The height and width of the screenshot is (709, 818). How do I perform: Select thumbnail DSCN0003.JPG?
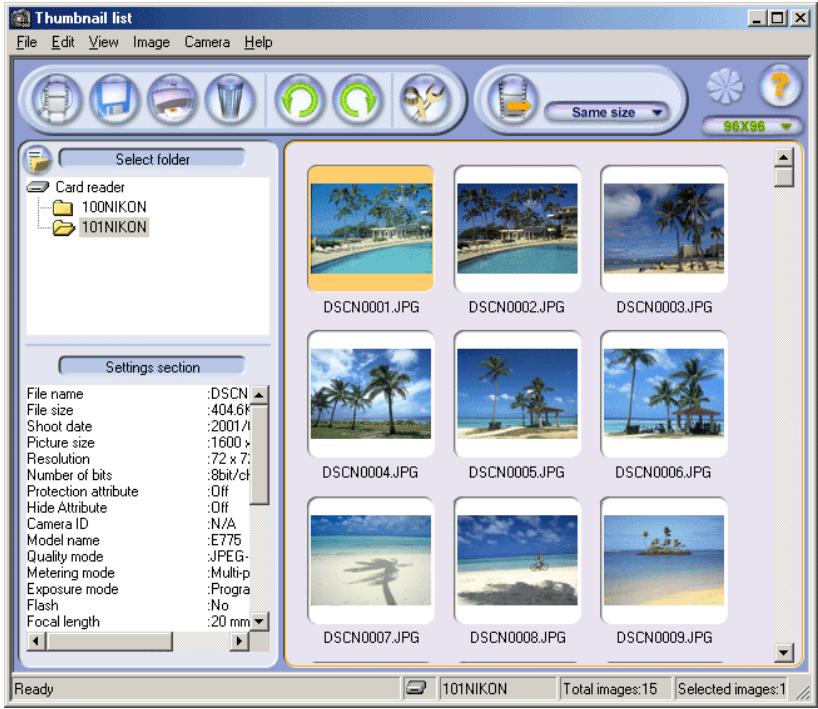[x=664, y=228]
